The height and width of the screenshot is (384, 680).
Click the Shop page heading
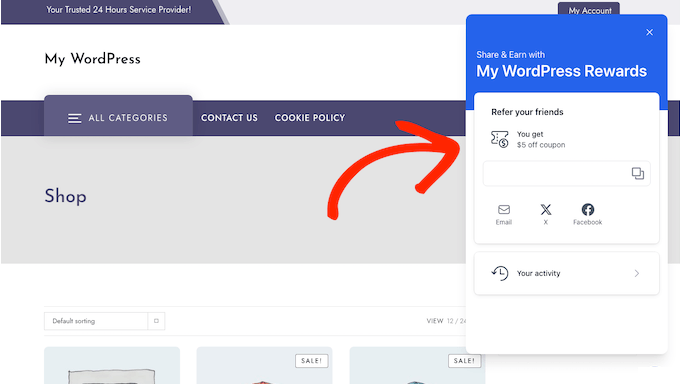pos(65,196)
